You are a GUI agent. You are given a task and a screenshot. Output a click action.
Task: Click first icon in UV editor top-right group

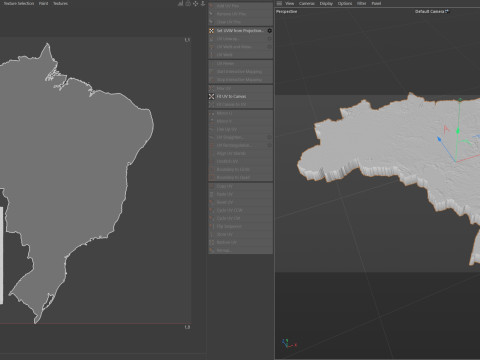tap(180, 3)
